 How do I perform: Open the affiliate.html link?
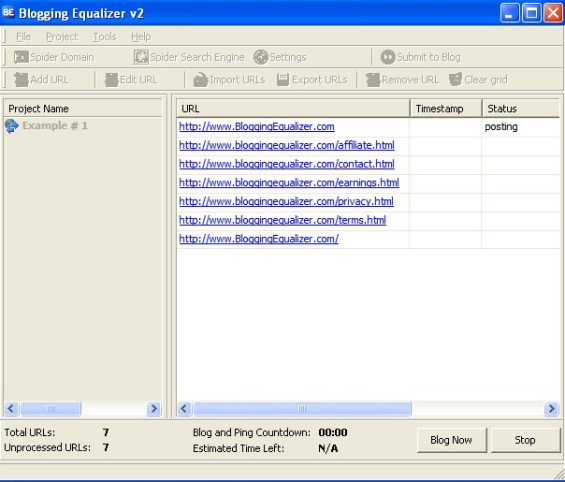(287, 145)
